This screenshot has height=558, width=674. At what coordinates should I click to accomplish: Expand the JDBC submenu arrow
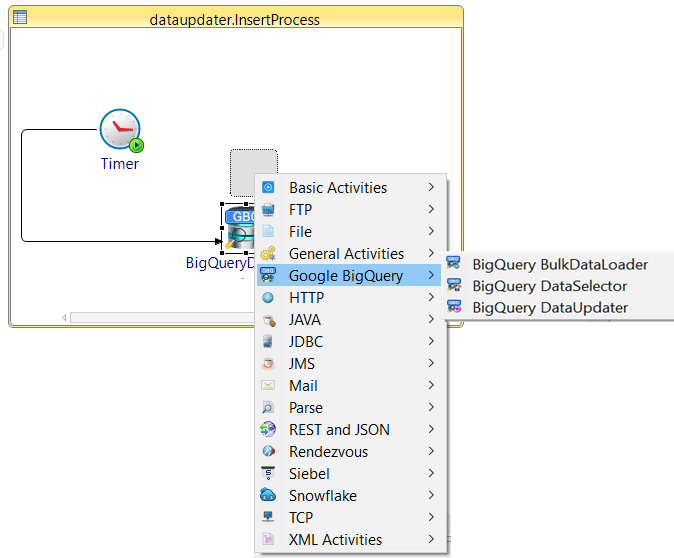point(431,342)
